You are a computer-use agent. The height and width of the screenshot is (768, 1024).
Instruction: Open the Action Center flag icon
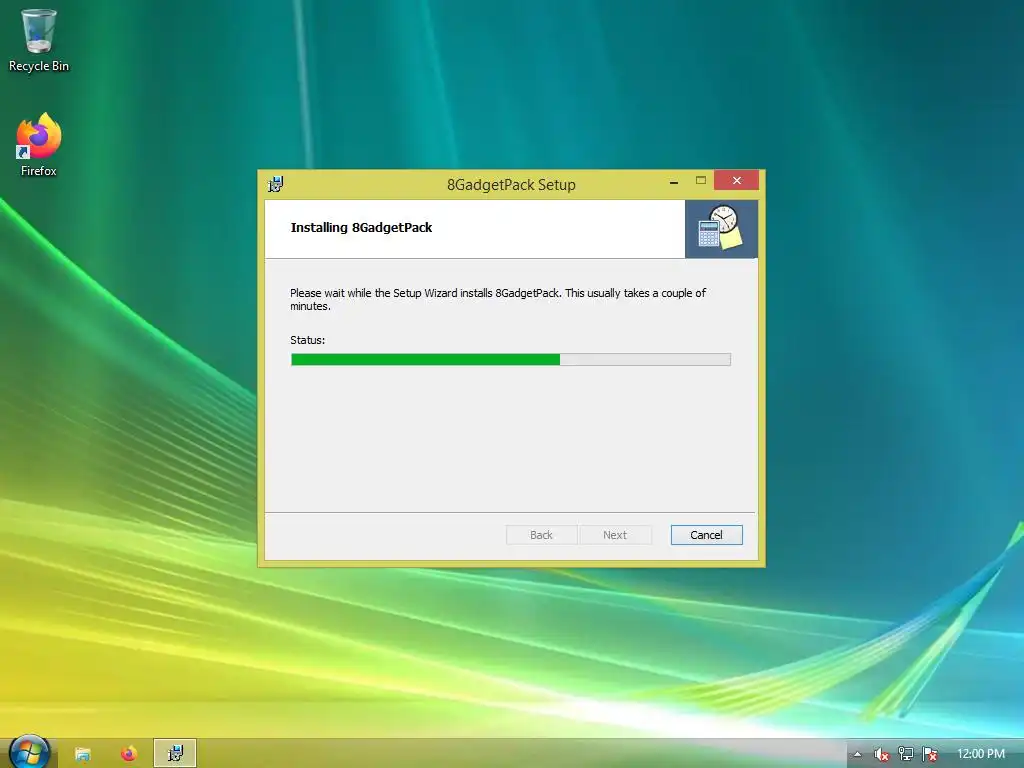click(930, 754)
